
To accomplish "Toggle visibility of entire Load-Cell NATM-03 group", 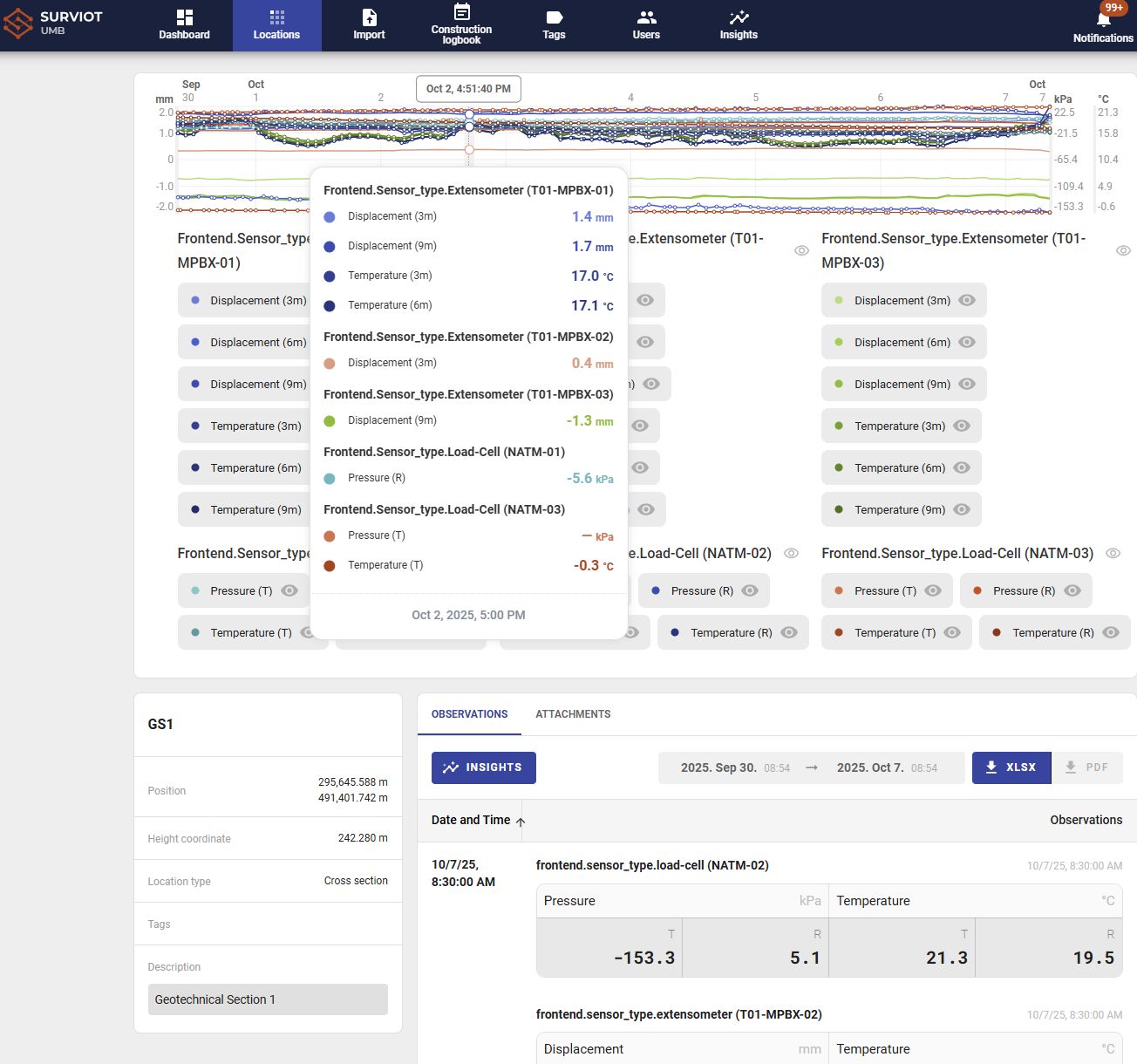I will 1113,553.
